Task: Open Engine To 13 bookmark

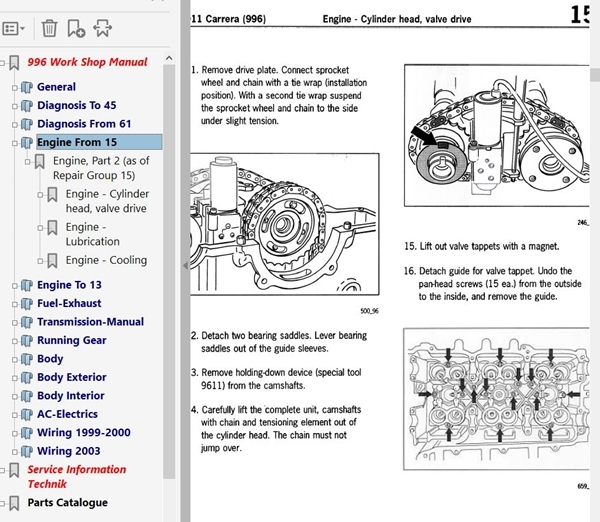Action: [x=69, y=285]
